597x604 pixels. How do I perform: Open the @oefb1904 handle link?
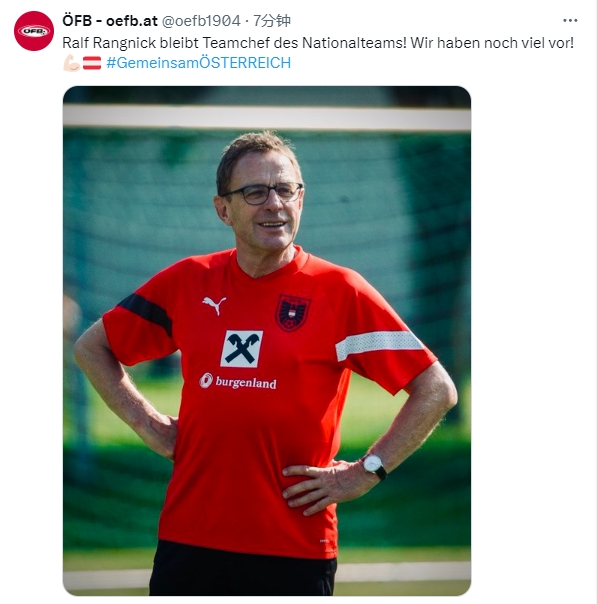coord(201,21)
